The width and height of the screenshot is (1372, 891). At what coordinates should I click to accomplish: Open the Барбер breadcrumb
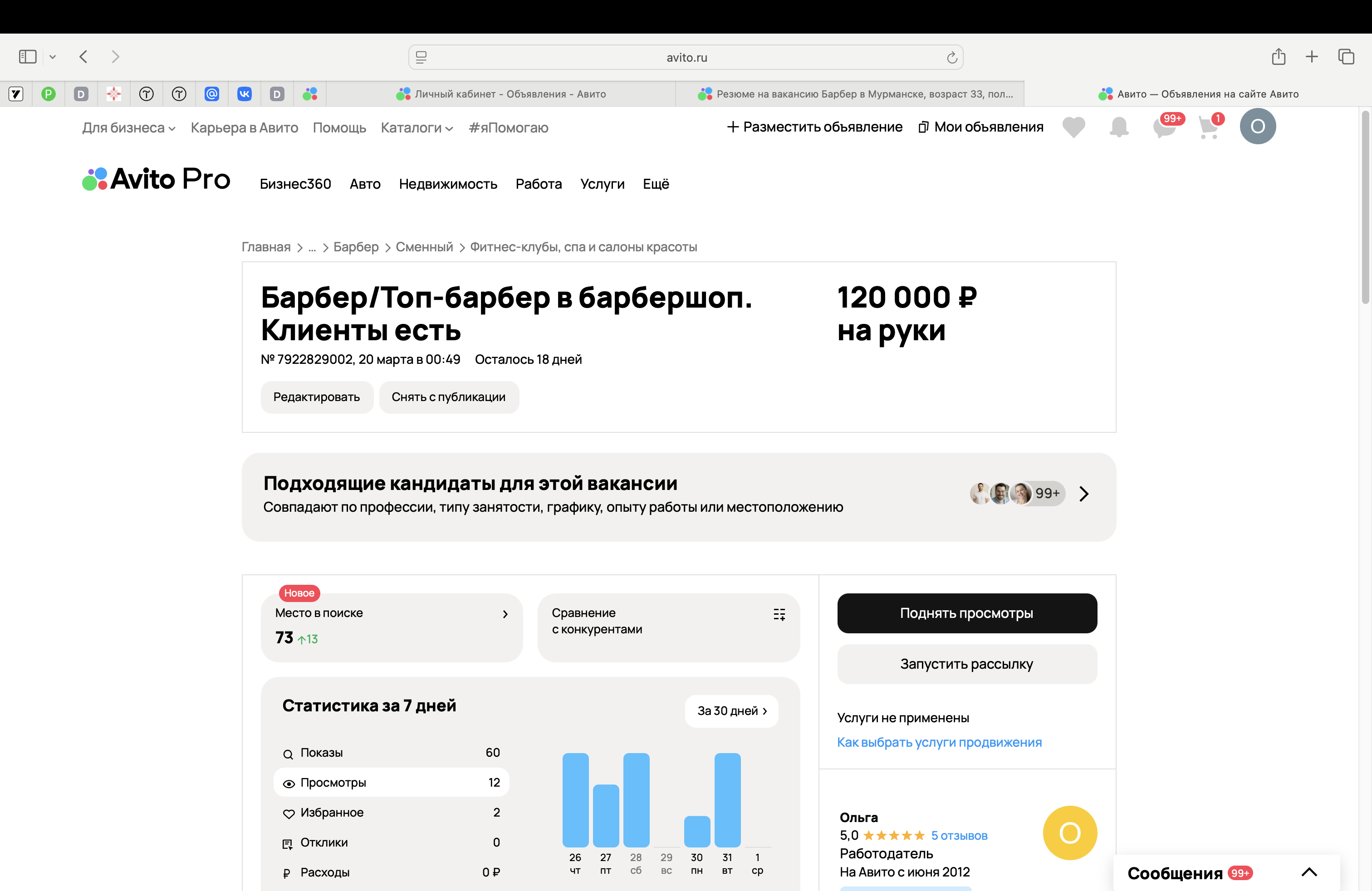pos(356,247)
